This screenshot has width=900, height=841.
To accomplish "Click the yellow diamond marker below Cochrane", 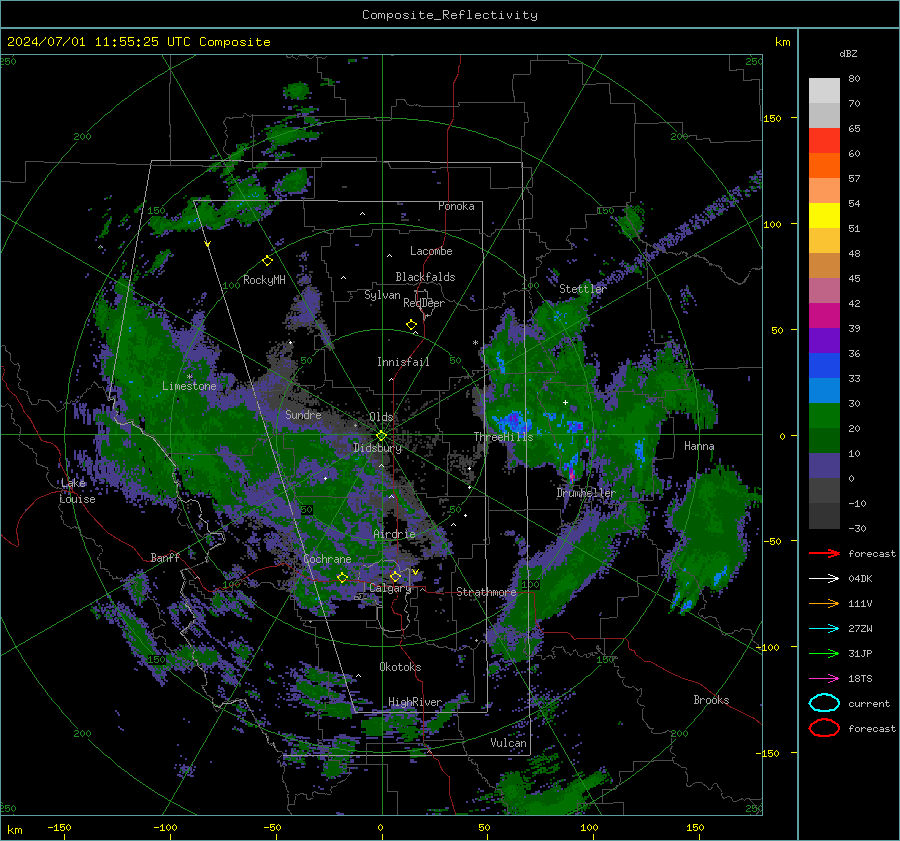I will (342, 577).
